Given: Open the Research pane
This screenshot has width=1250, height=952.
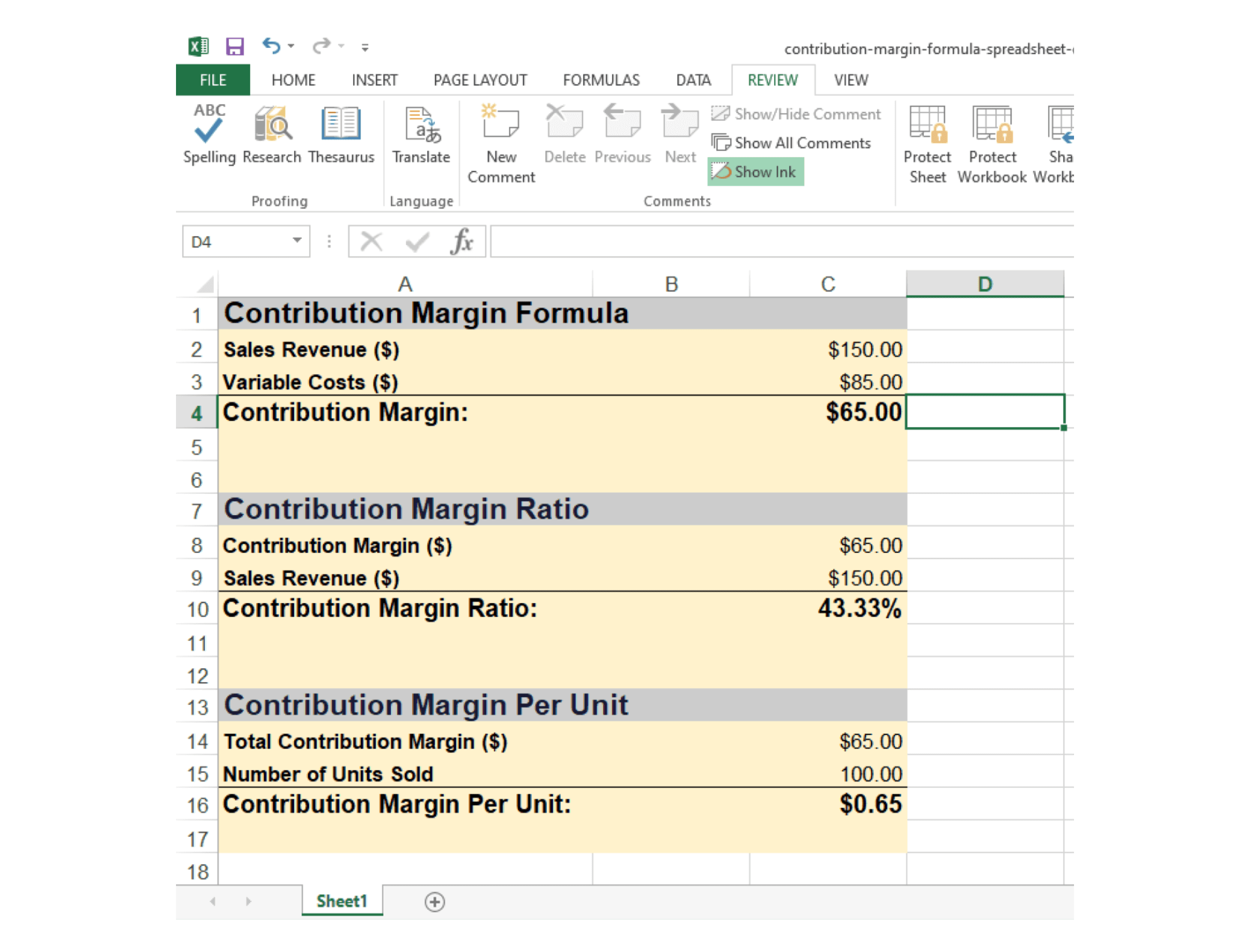Looking at the screenshot, I should click(x=273, y=135).
